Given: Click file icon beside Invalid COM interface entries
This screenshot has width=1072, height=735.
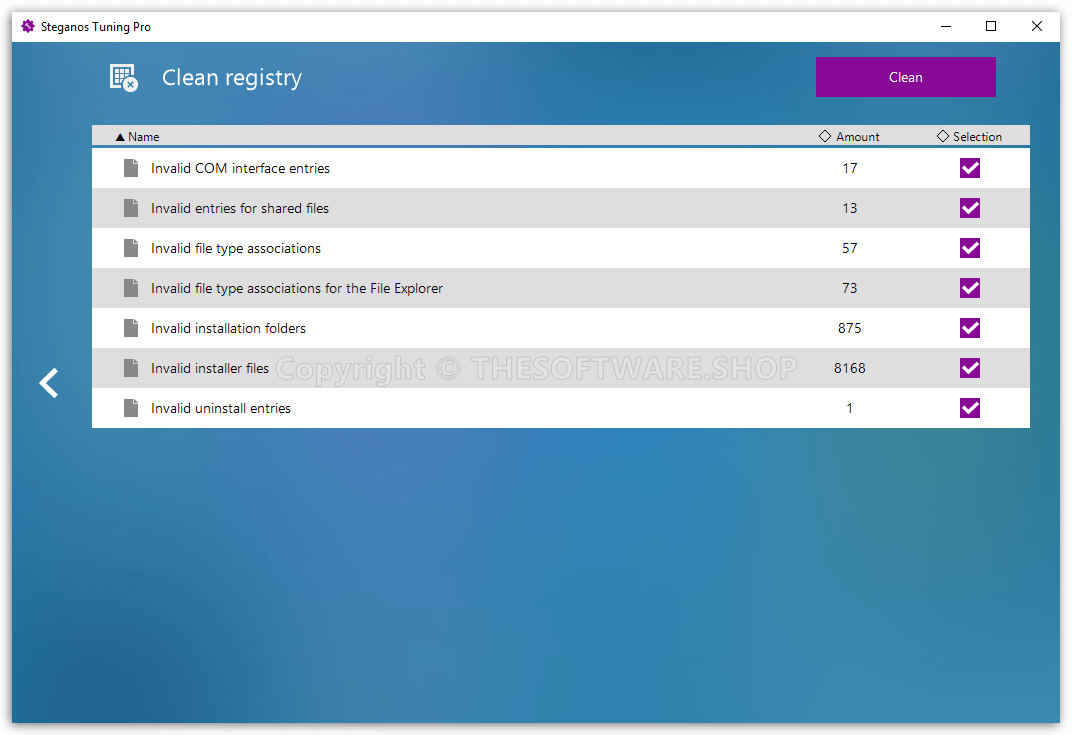Looking at the screenshot, I should 131,168.
